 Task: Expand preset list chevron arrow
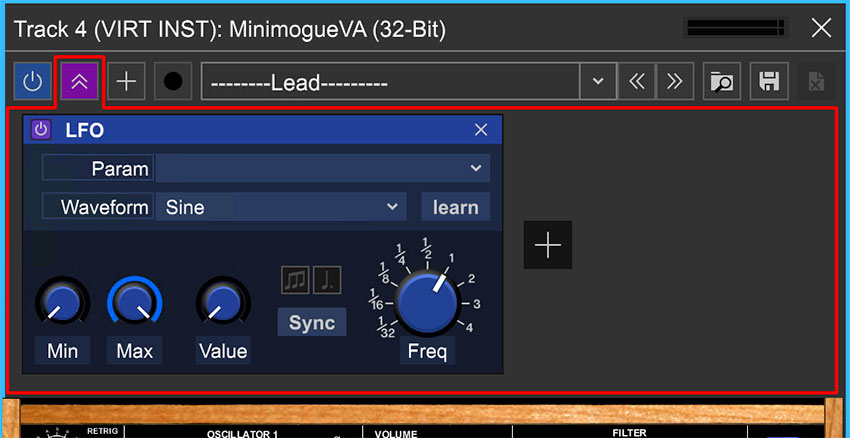(x=598, y=81)
